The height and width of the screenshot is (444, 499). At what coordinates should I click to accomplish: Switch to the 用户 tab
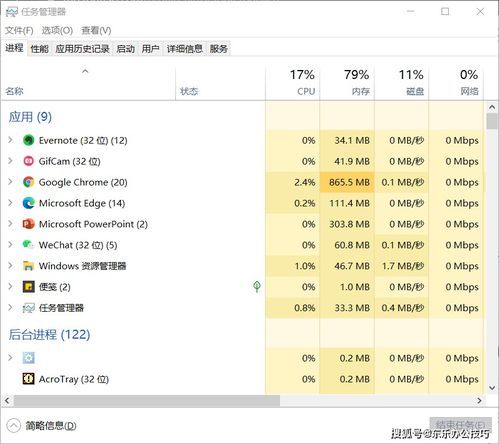150,49
